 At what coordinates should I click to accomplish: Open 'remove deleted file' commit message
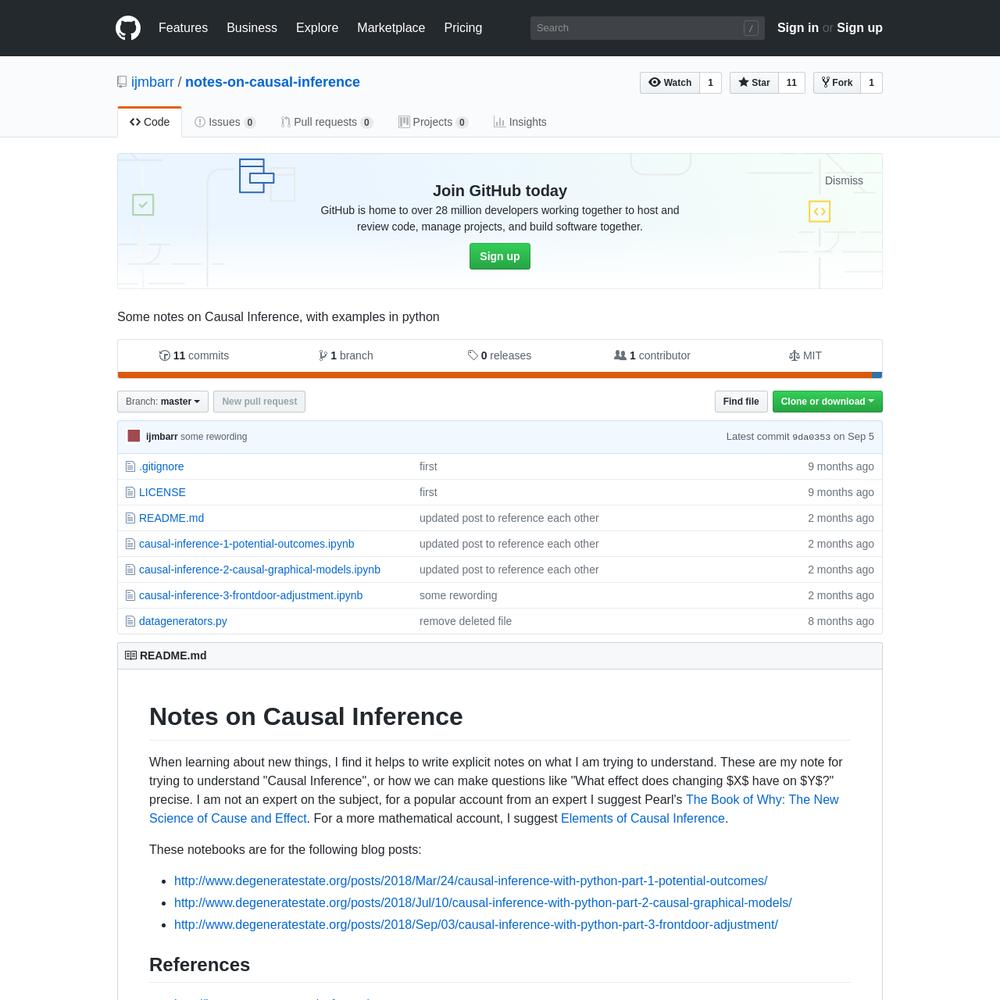(x=466, y=621)
